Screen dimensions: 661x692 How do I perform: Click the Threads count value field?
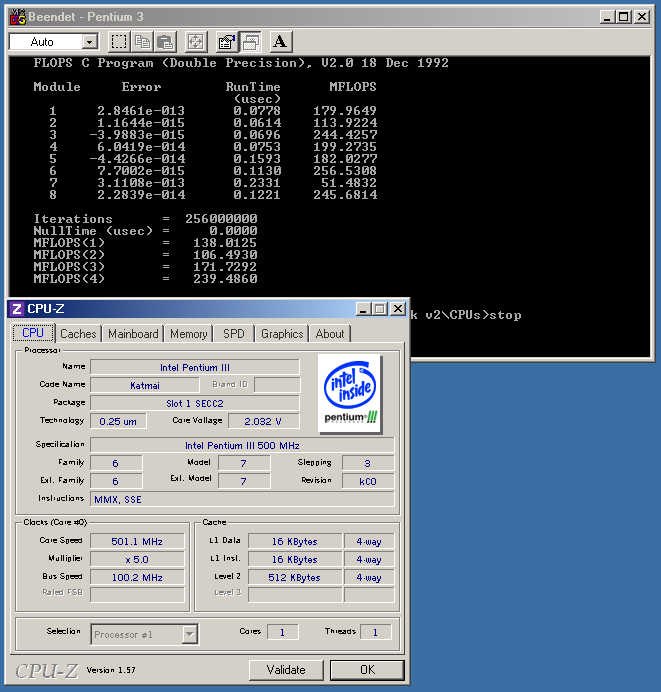click(375, 632)
